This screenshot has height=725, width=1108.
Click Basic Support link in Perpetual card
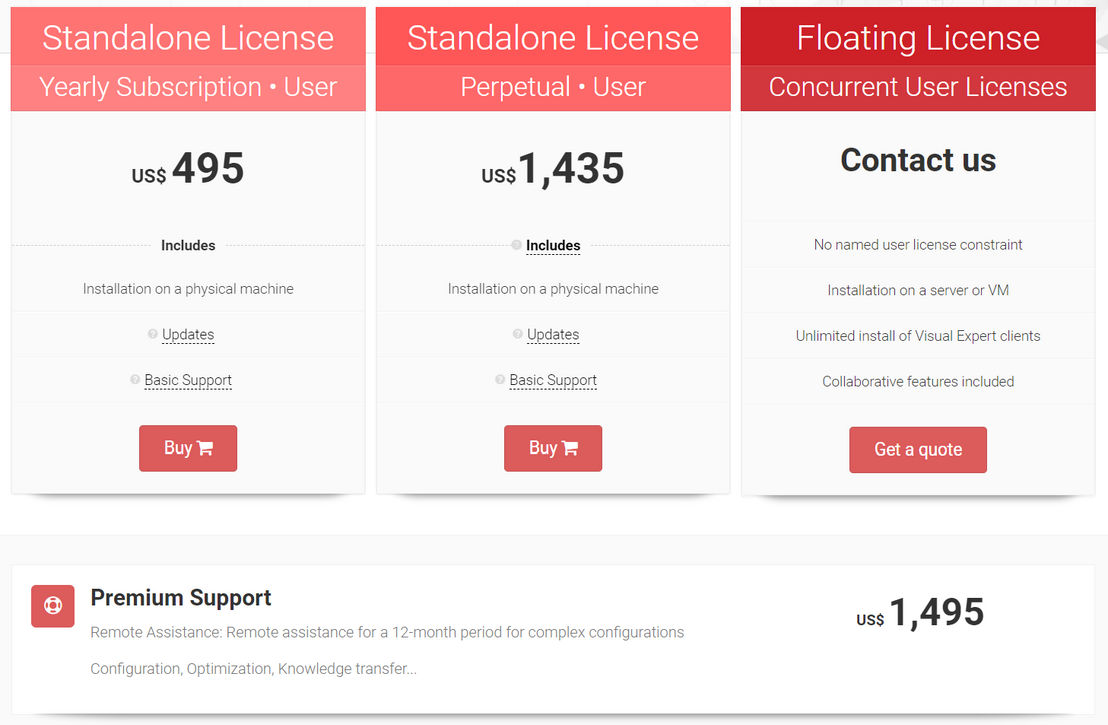(553, 380)
